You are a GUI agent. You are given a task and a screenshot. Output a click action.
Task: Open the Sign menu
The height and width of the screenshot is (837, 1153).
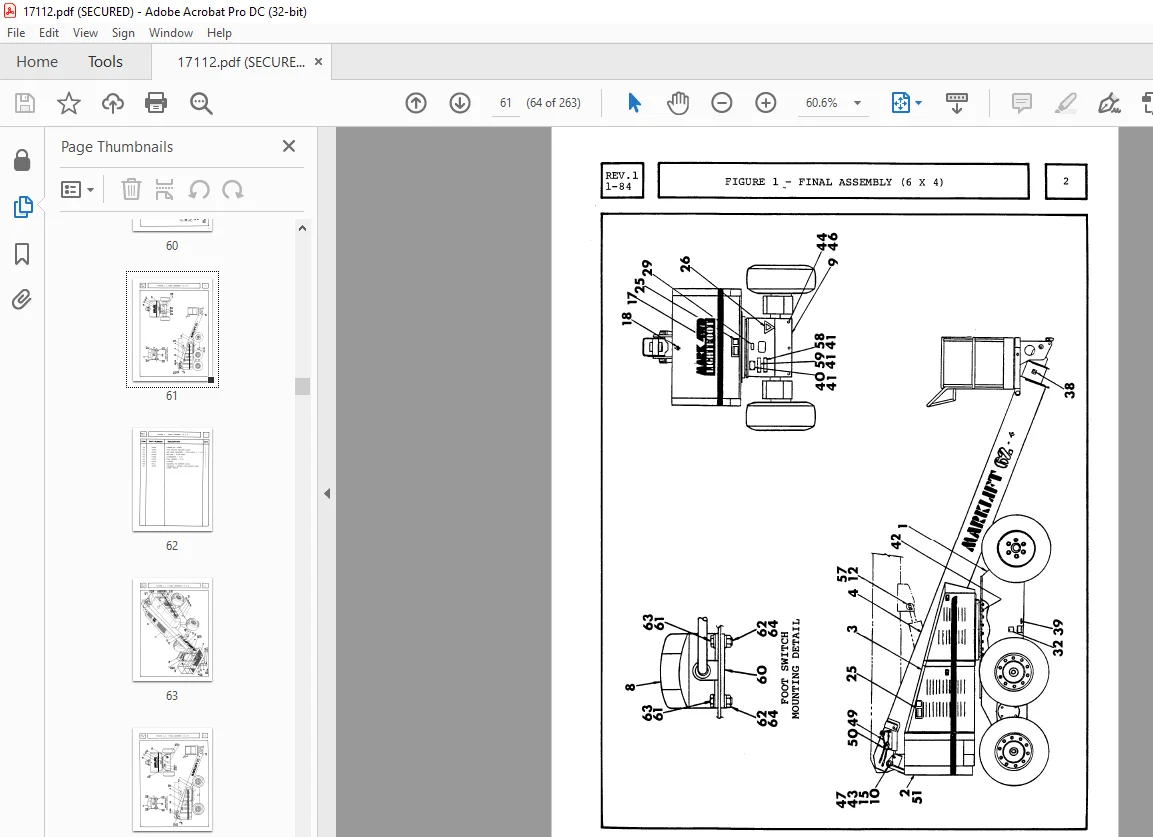tap(123, 33)
